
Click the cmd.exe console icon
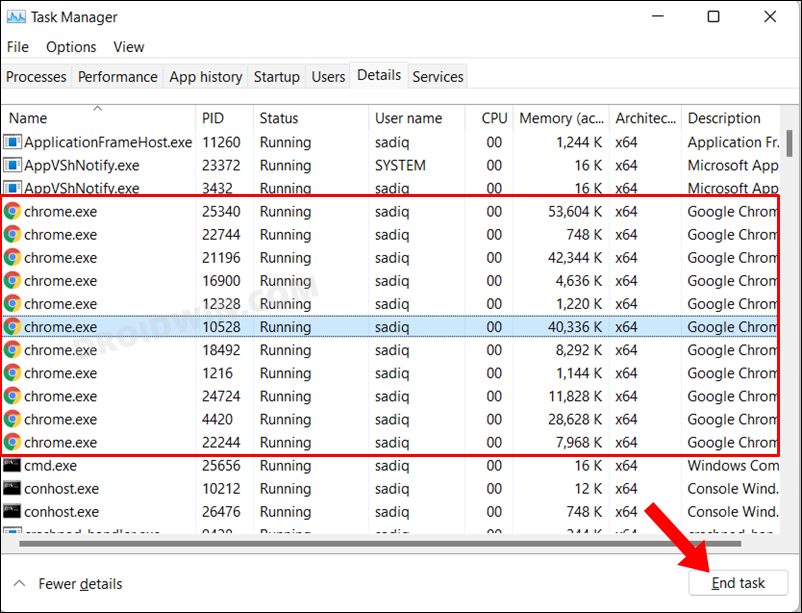pyautogui.click(x=12, y=465)
